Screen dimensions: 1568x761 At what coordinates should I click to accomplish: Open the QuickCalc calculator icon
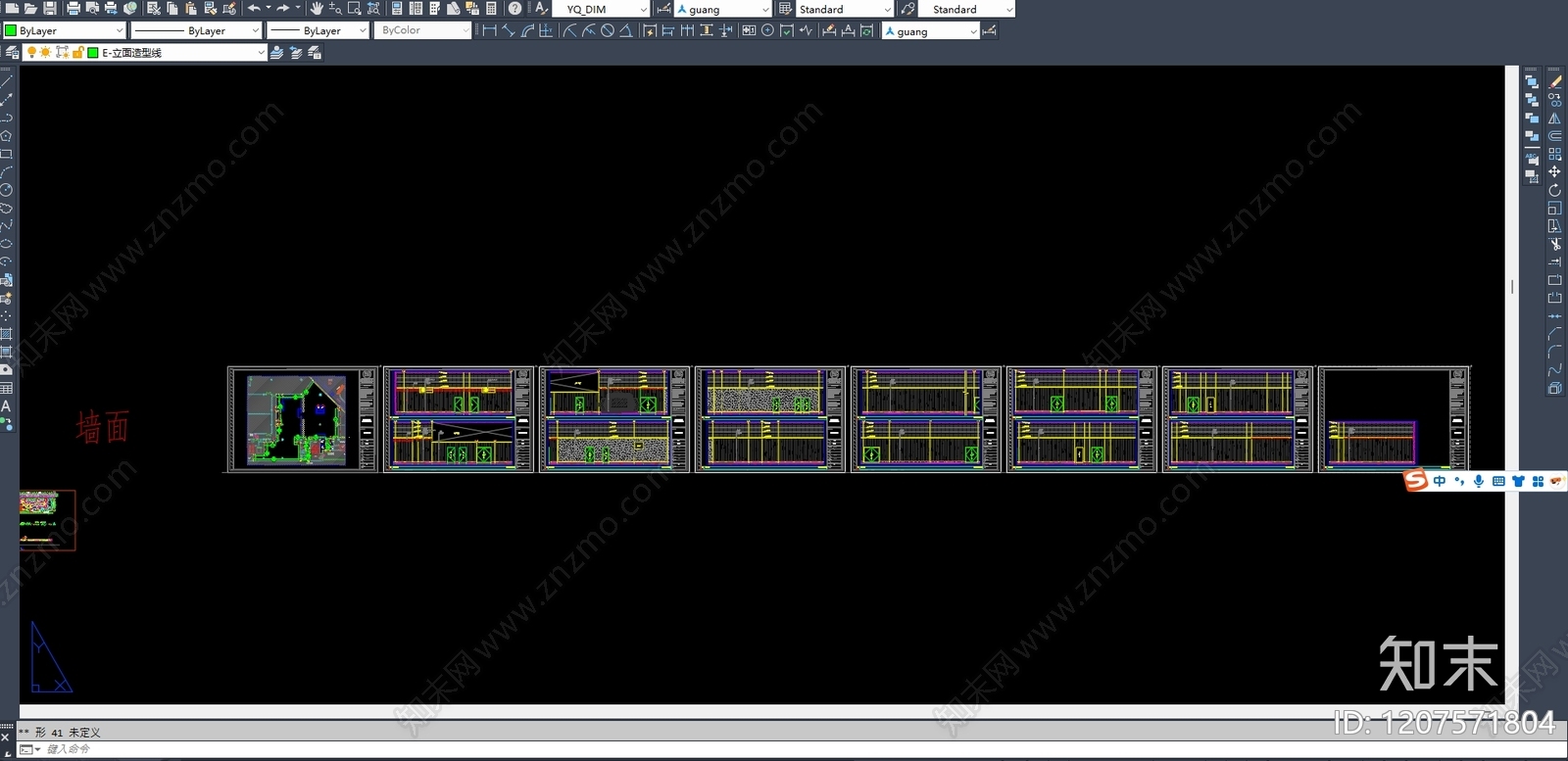(491, 8)
